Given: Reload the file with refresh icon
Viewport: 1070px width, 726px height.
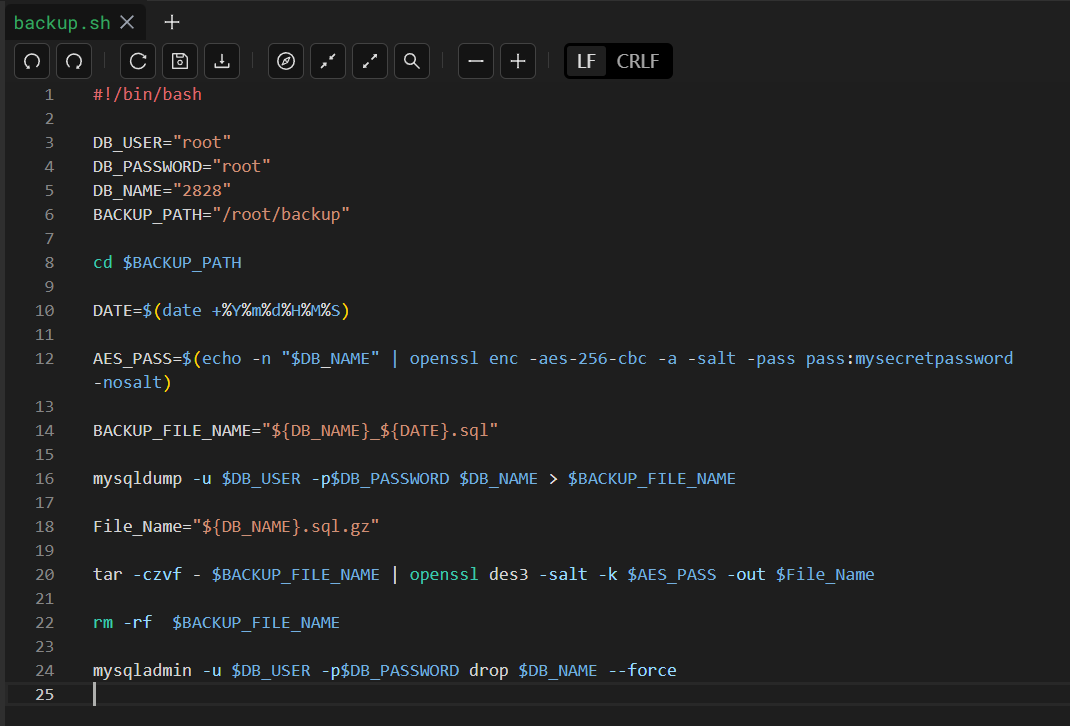Looking at the screenshot, I should point(138,61).
